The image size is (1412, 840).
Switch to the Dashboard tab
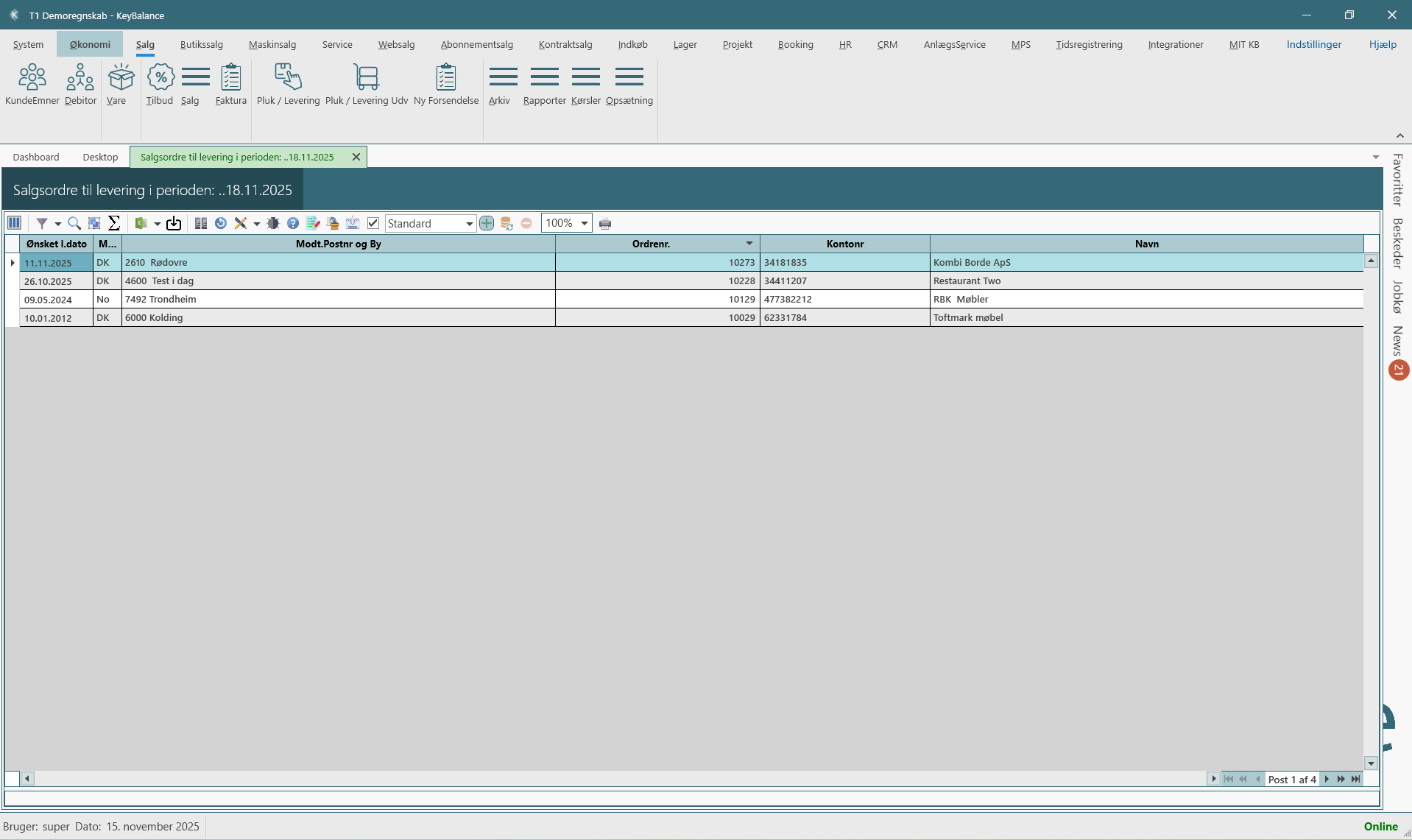coord(36,157)
